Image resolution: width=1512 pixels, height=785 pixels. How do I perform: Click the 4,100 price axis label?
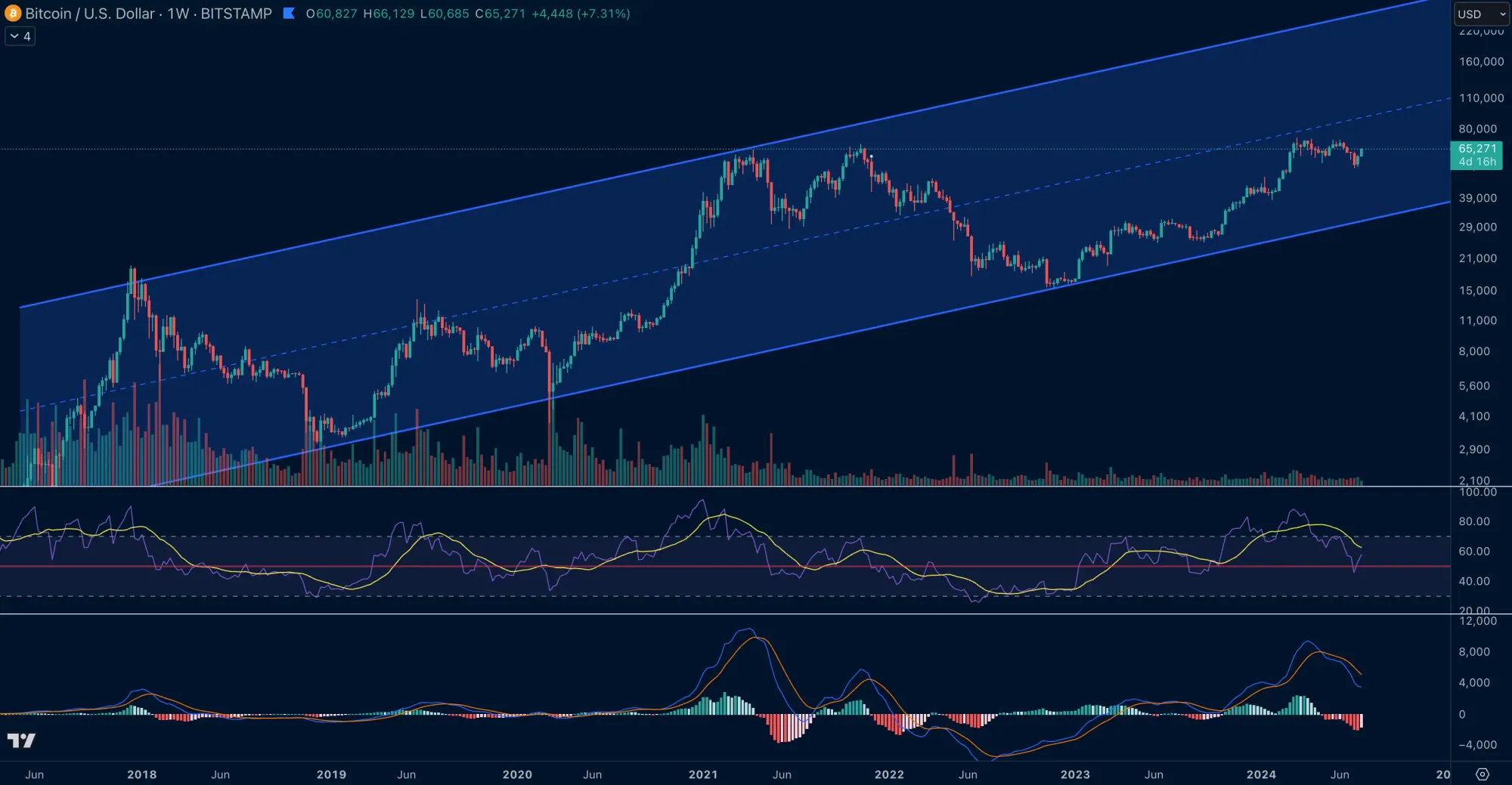point(1474,416)
